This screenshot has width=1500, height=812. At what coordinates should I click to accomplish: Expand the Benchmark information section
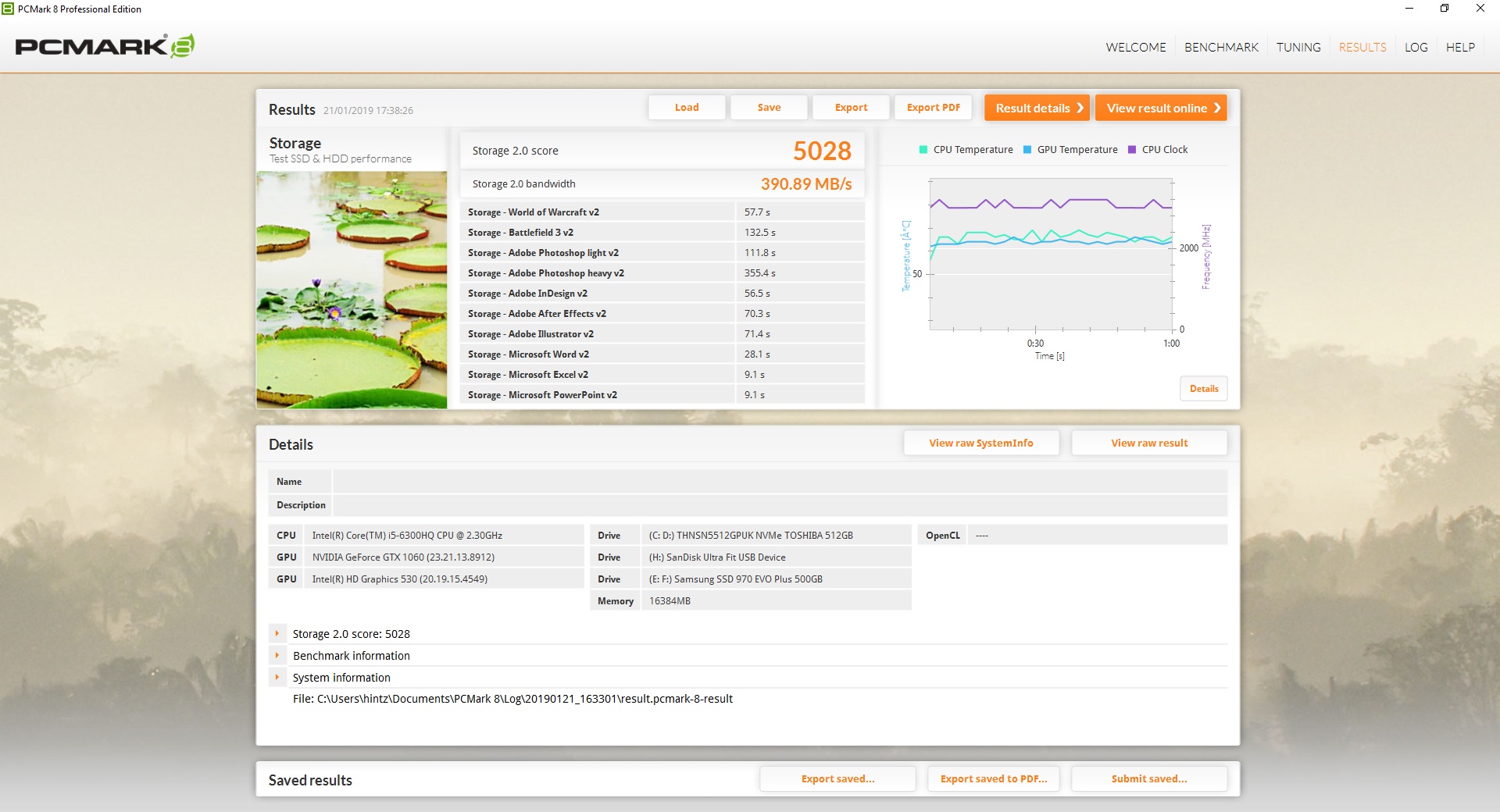[277, 656]
